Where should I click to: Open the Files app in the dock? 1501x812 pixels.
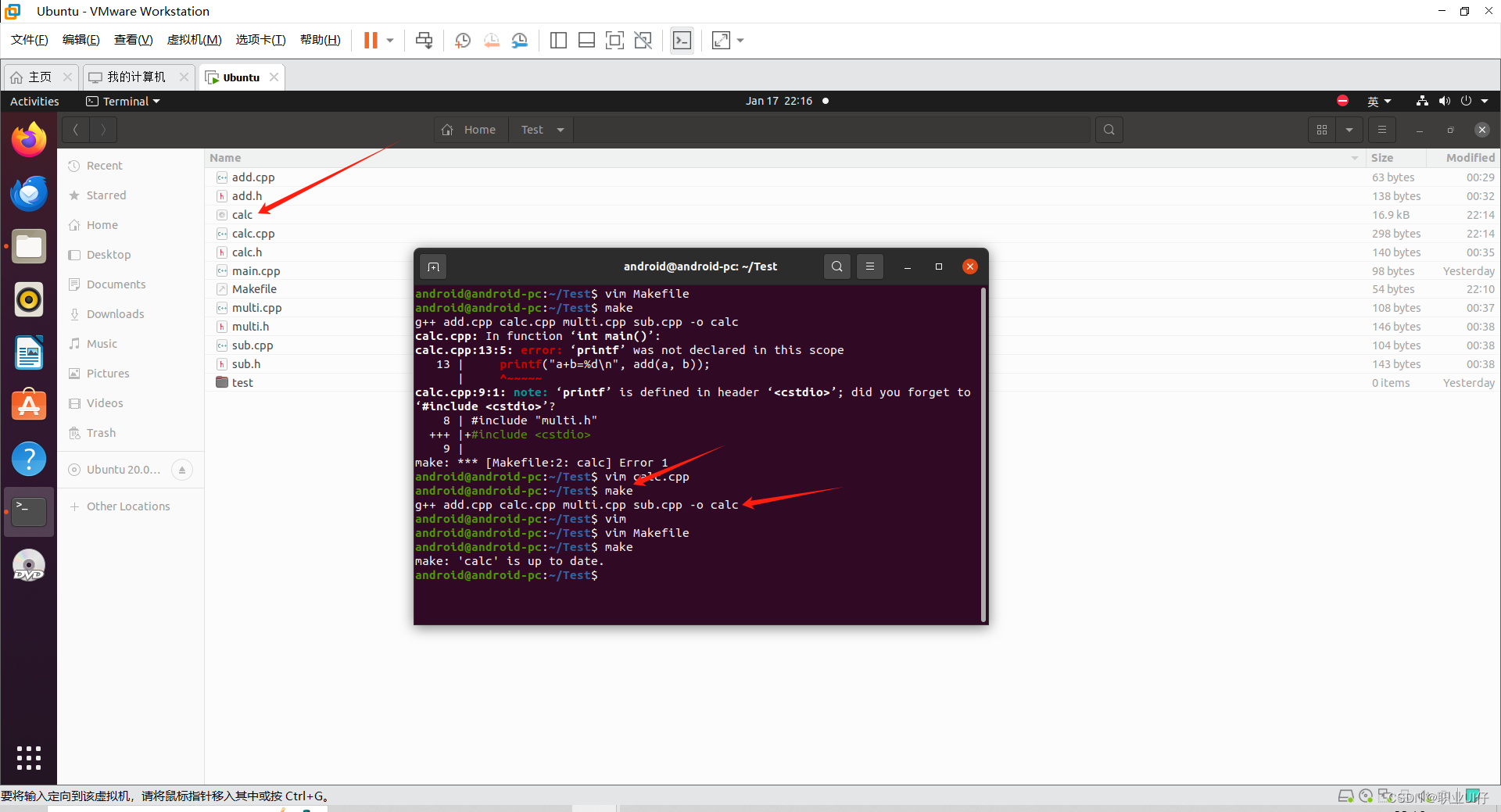pos(29,247)
